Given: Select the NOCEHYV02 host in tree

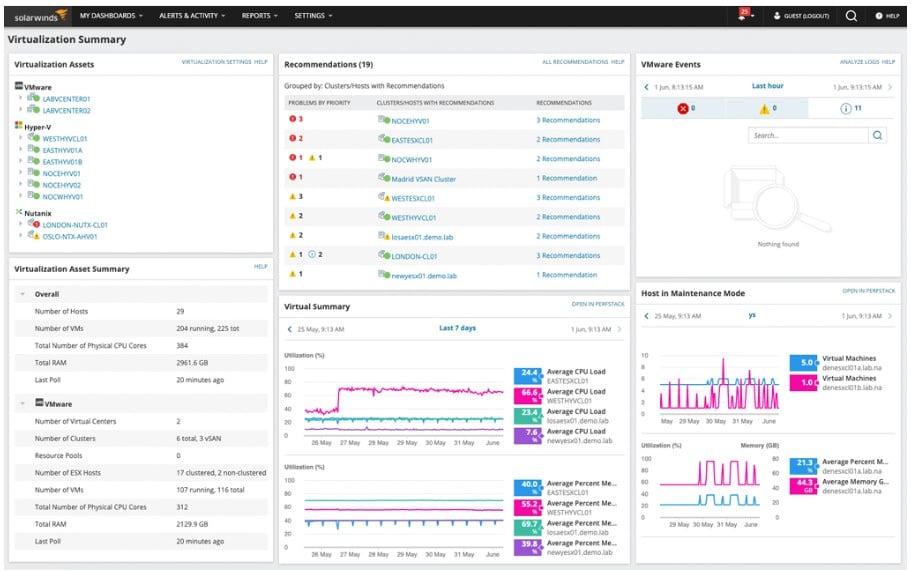Looking at the screenshot, I should point(61,185).
